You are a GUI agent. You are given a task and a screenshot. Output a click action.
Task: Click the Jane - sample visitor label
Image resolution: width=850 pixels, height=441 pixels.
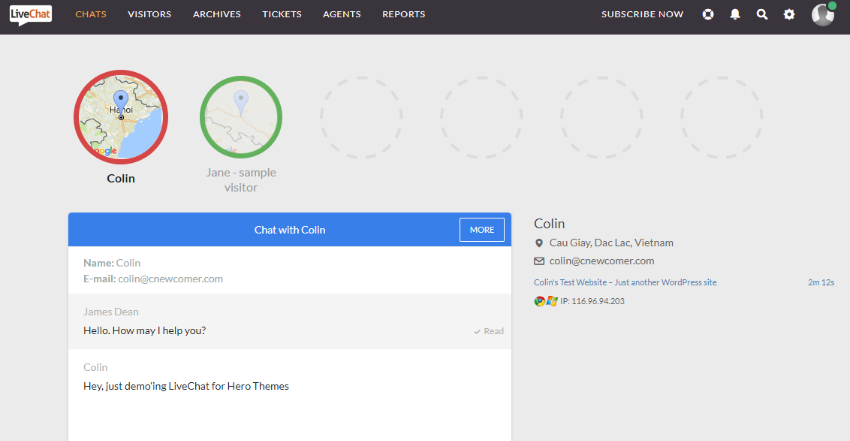[x=241, y=180]
